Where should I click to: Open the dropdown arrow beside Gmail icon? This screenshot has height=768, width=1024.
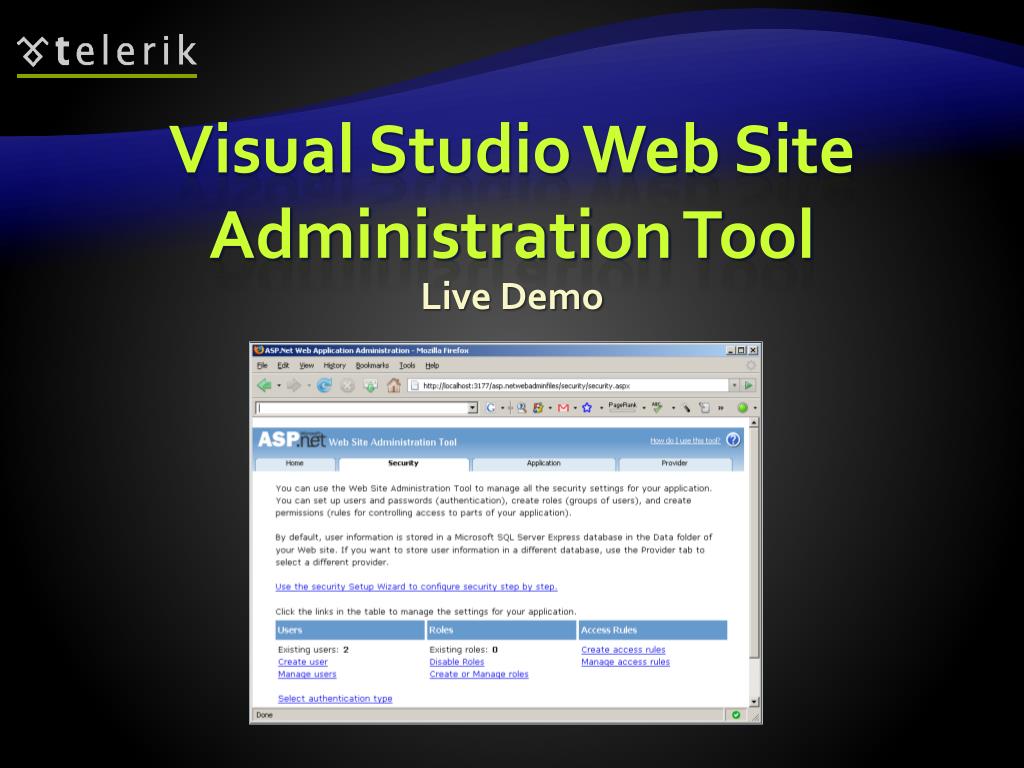[575, 408]
